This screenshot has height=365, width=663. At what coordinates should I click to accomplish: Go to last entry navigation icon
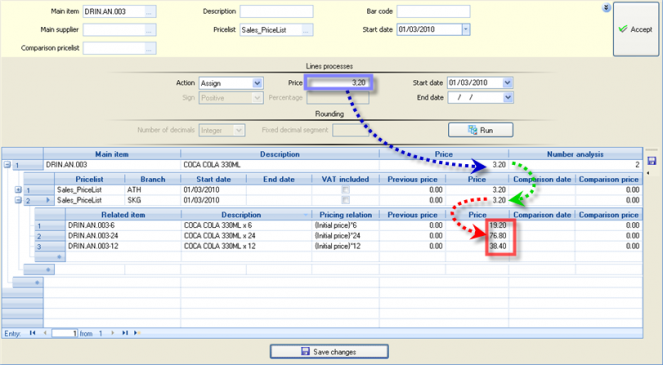[125, 333]
